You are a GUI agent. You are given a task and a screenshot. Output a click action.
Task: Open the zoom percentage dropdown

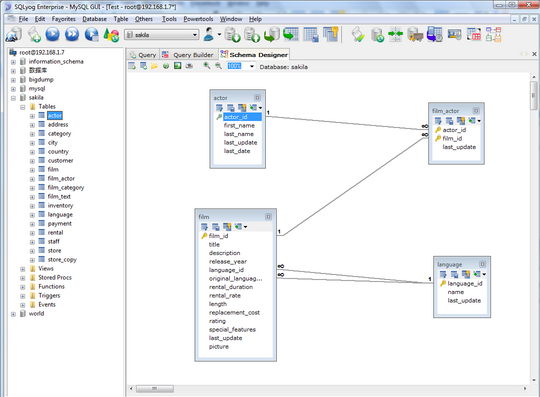[x=252, y=66]
